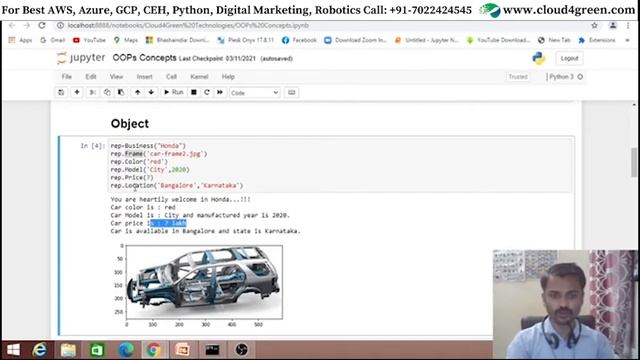Open the Extensions bookmark
Viewport: 640px width, 360px height.
tap(597, 40)
